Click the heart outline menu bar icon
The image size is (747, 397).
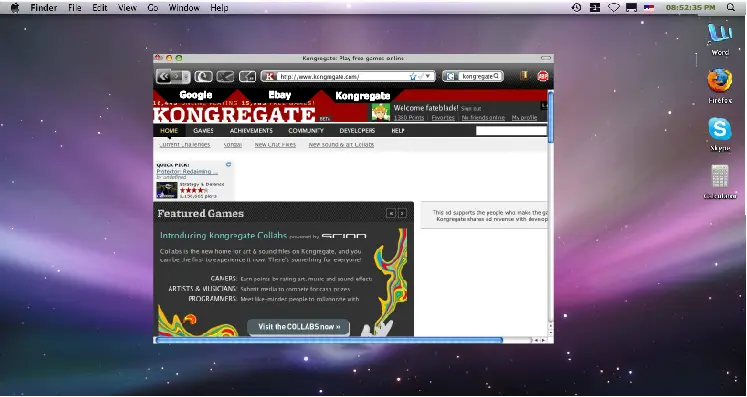[x=614, y=8]
